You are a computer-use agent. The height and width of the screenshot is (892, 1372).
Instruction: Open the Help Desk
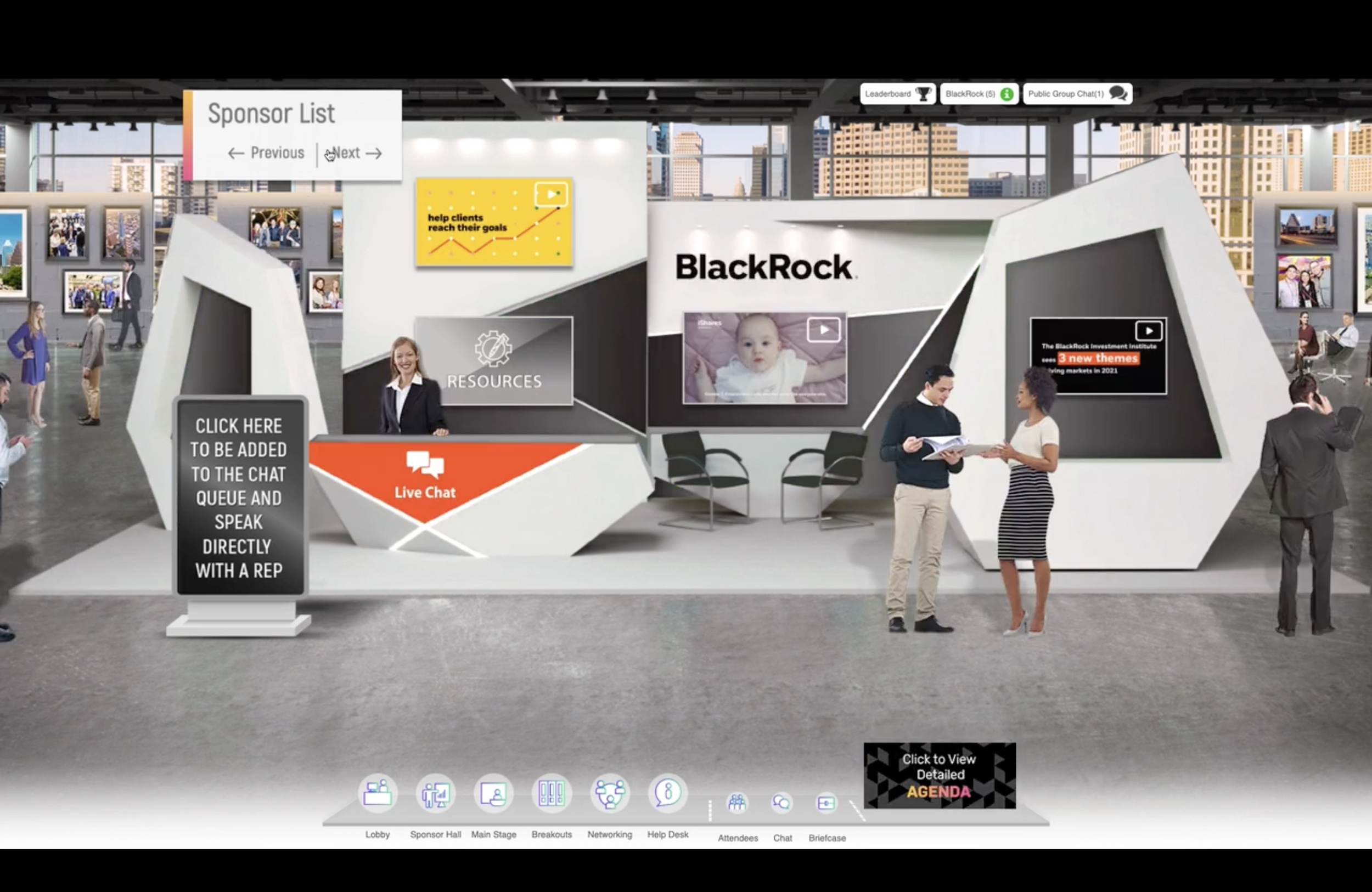pyautogui.click(x=667, y=794)
